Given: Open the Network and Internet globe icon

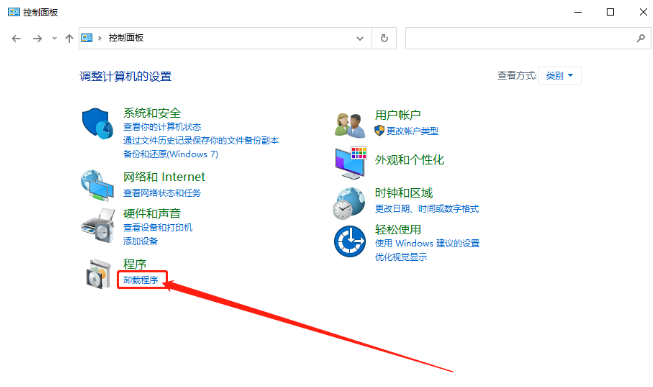Looking at the screenshot, I should (97, 185).
